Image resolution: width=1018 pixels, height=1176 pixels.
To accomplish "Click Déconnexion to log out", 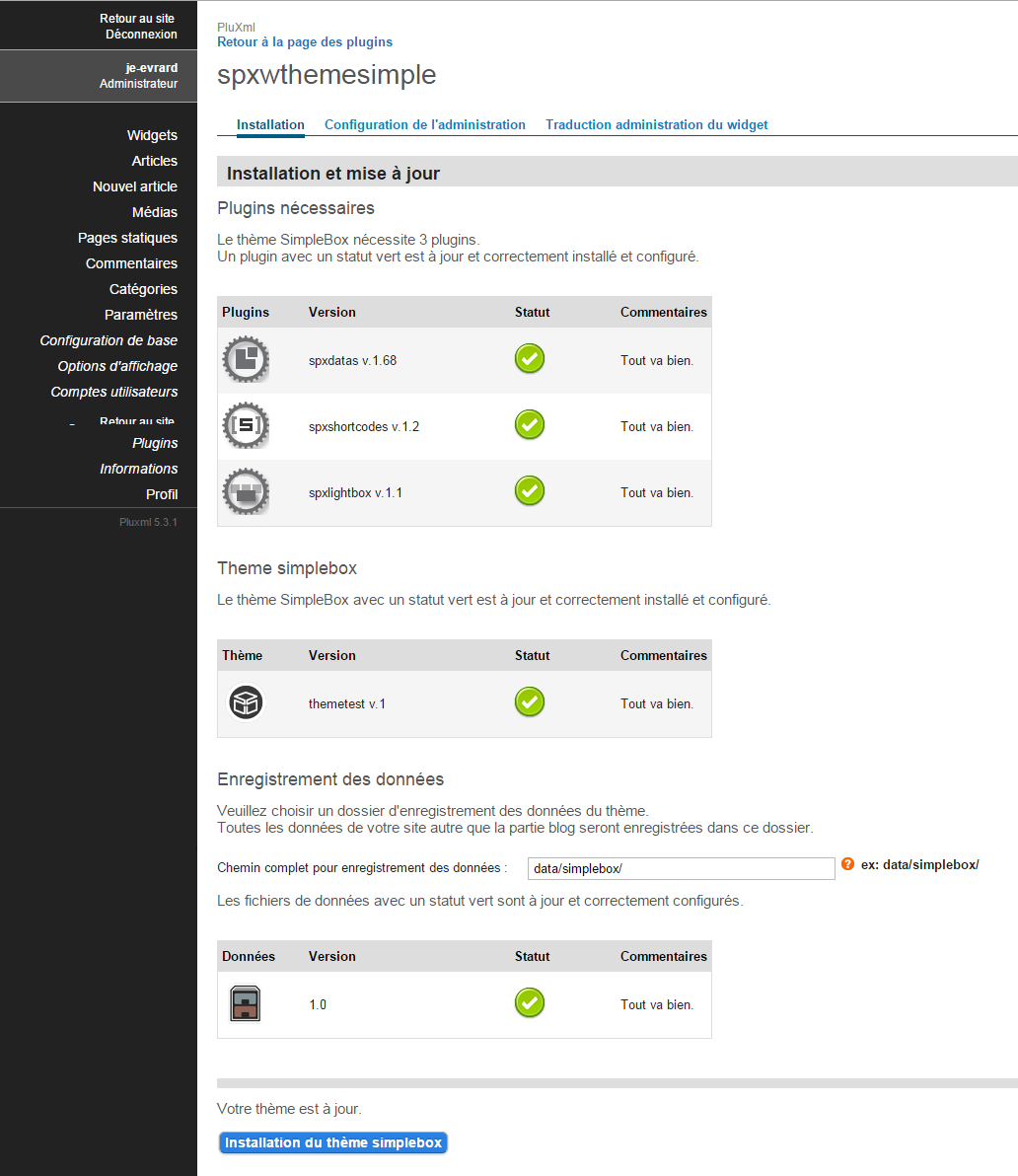I will click(x=141, y=35).
